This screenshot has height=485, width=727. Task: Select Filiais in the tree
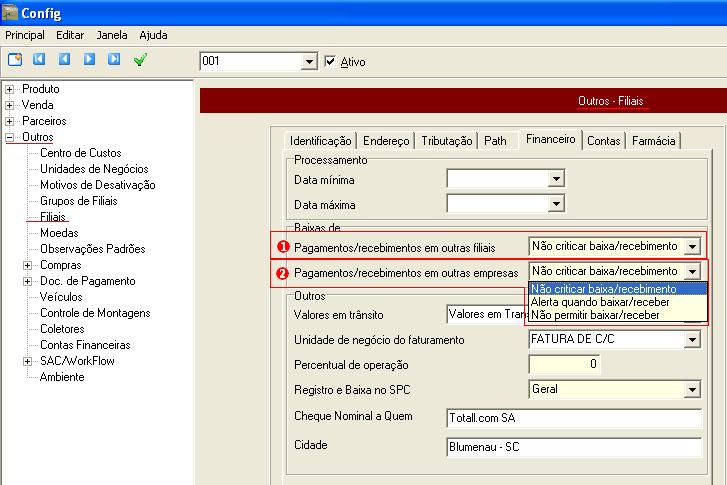click(53, 217)
